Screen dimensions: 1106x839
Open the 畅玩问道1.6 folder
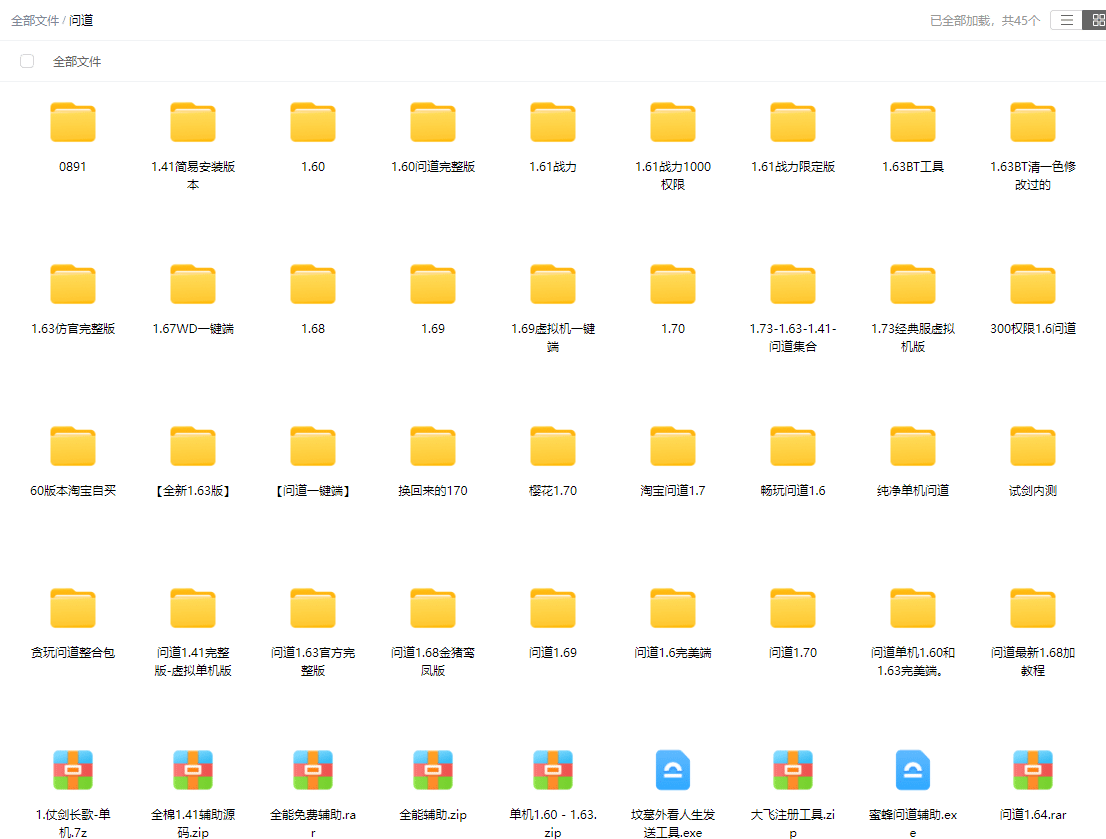pyautogui.click(x=793, y=447)
